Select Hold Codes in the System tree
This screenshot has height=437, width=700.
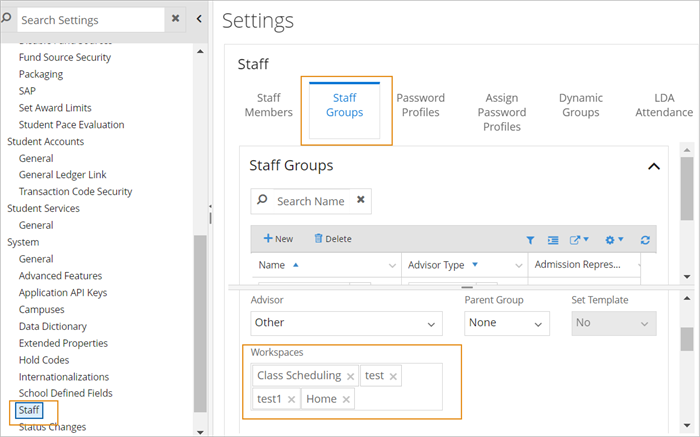tap(43, 360)
